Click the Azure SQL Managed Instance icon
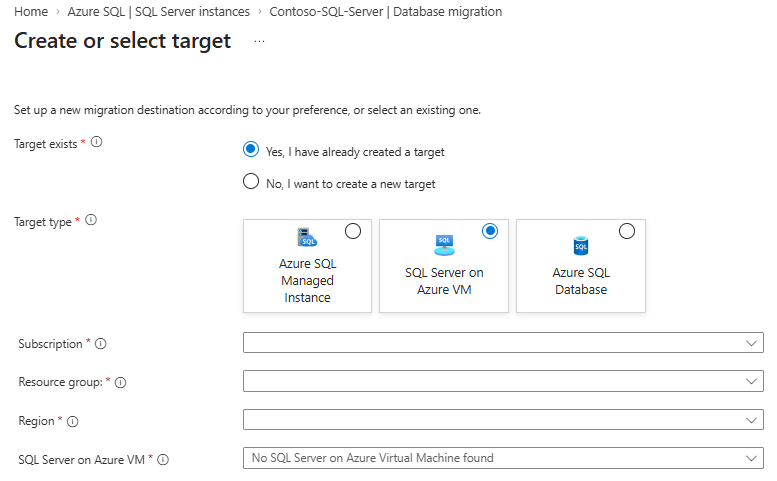Screen dimensions: 777x481 (307, 238)
